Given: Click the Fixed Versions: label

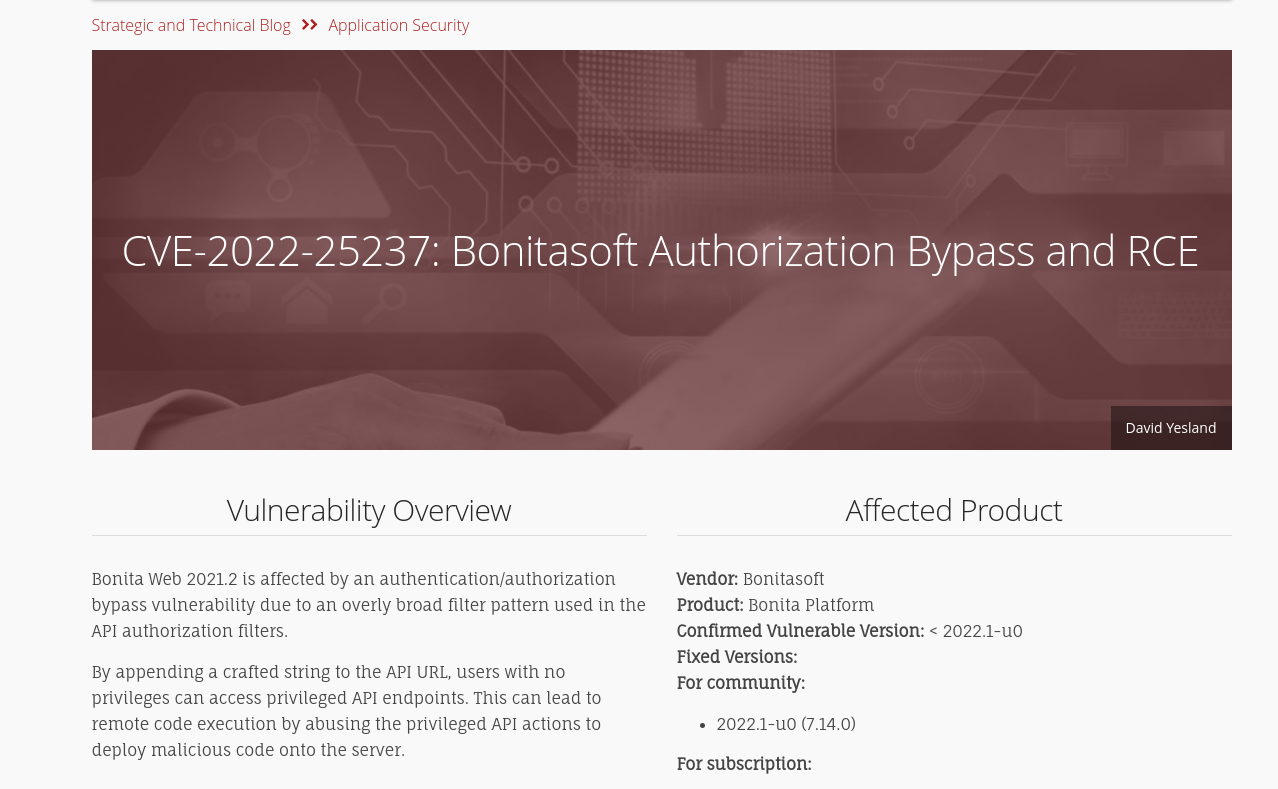Looking at the screenshot, I should (737, 657).
